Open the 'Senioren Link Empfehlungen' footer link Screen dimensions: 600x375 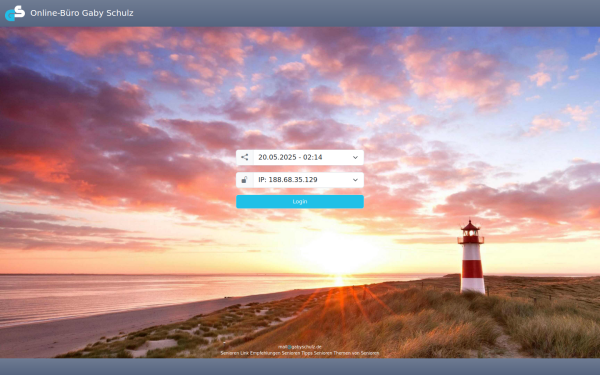click(x=251, y=353)
